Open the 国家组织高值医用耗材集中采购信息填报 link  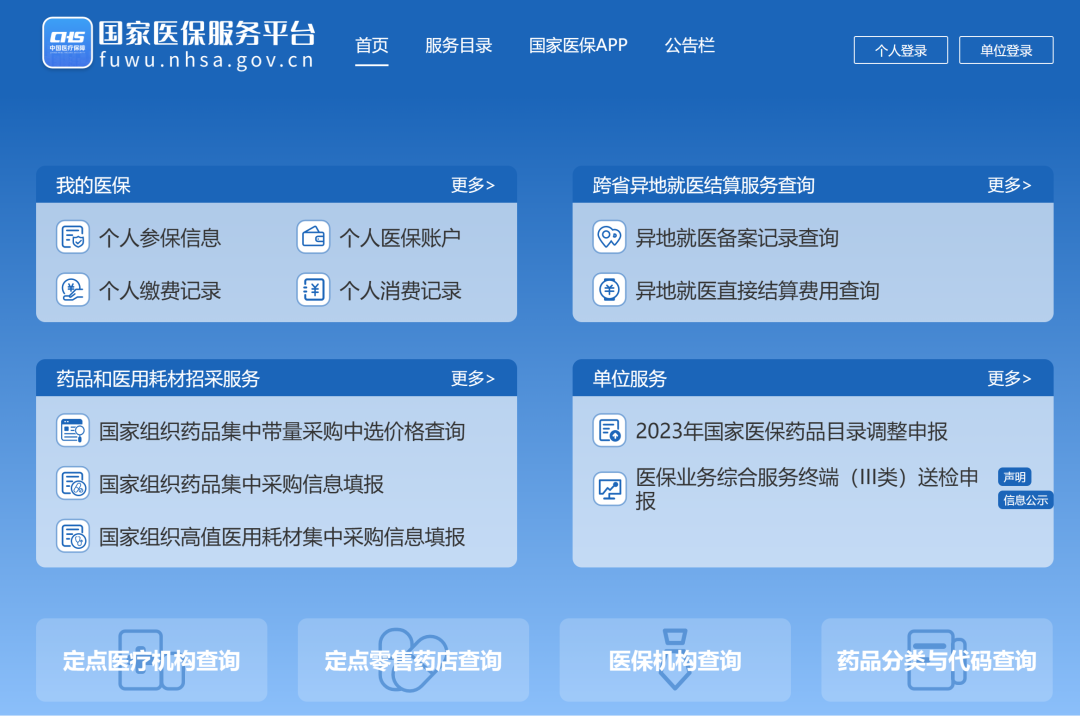282,537
